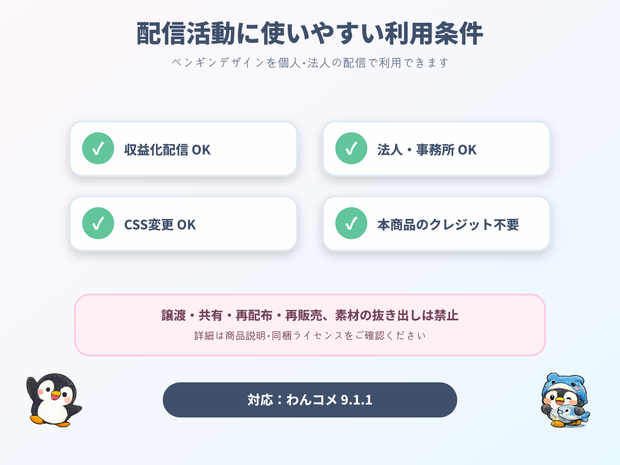The height and width of the screenshot is (465, 620).
Task: Click the green checkmark beside CSS変更 OK
Action: tap(98, 223)
